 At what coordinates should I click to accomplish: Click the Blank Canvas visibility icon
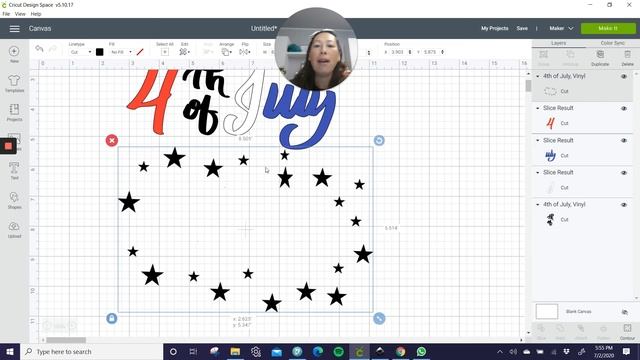624,312
